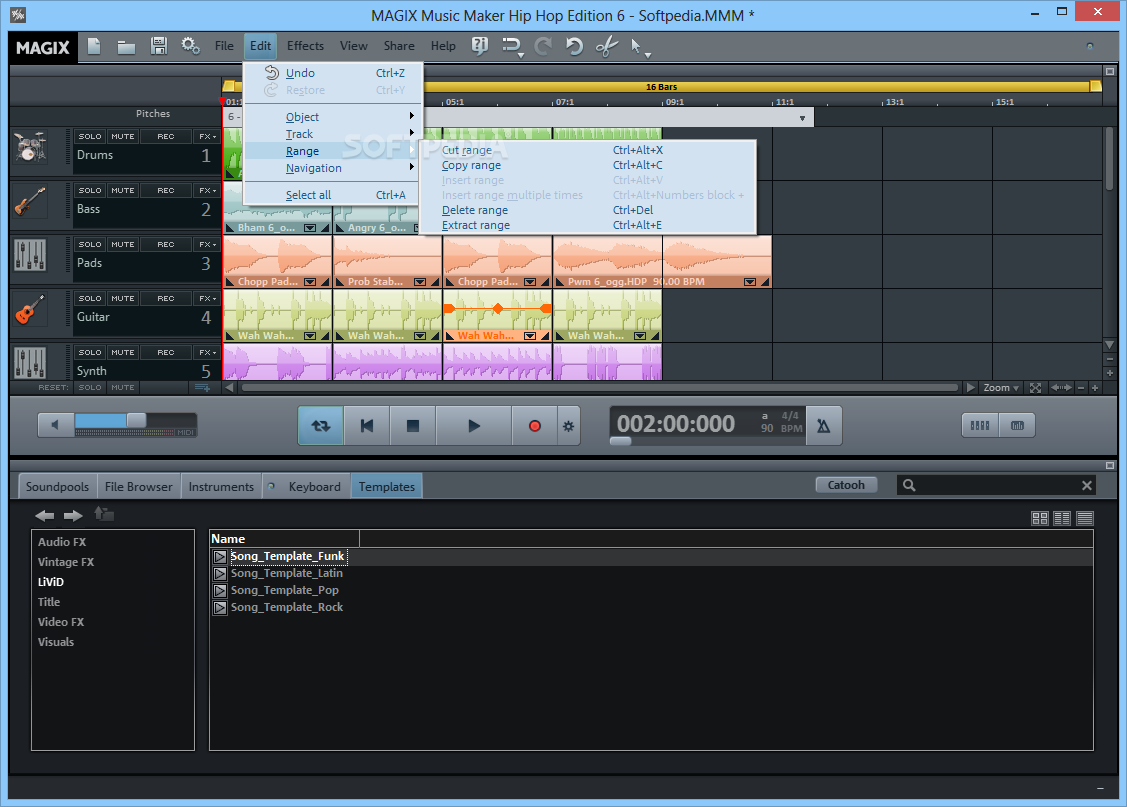Select the mouse pointer tool
This screenshot has width=1127, height=807.
click(637, 47)
